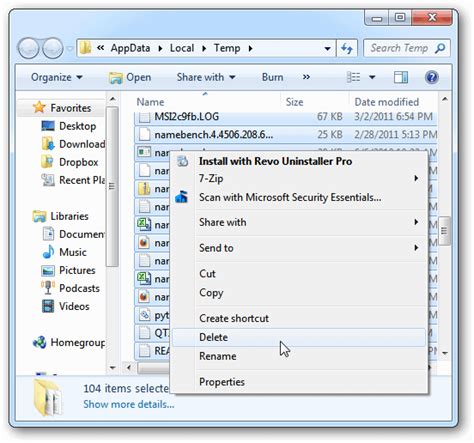The width and height of the screenshot is (474, 443).
Task: Open the Videos library icon
Action: point(48,306)
